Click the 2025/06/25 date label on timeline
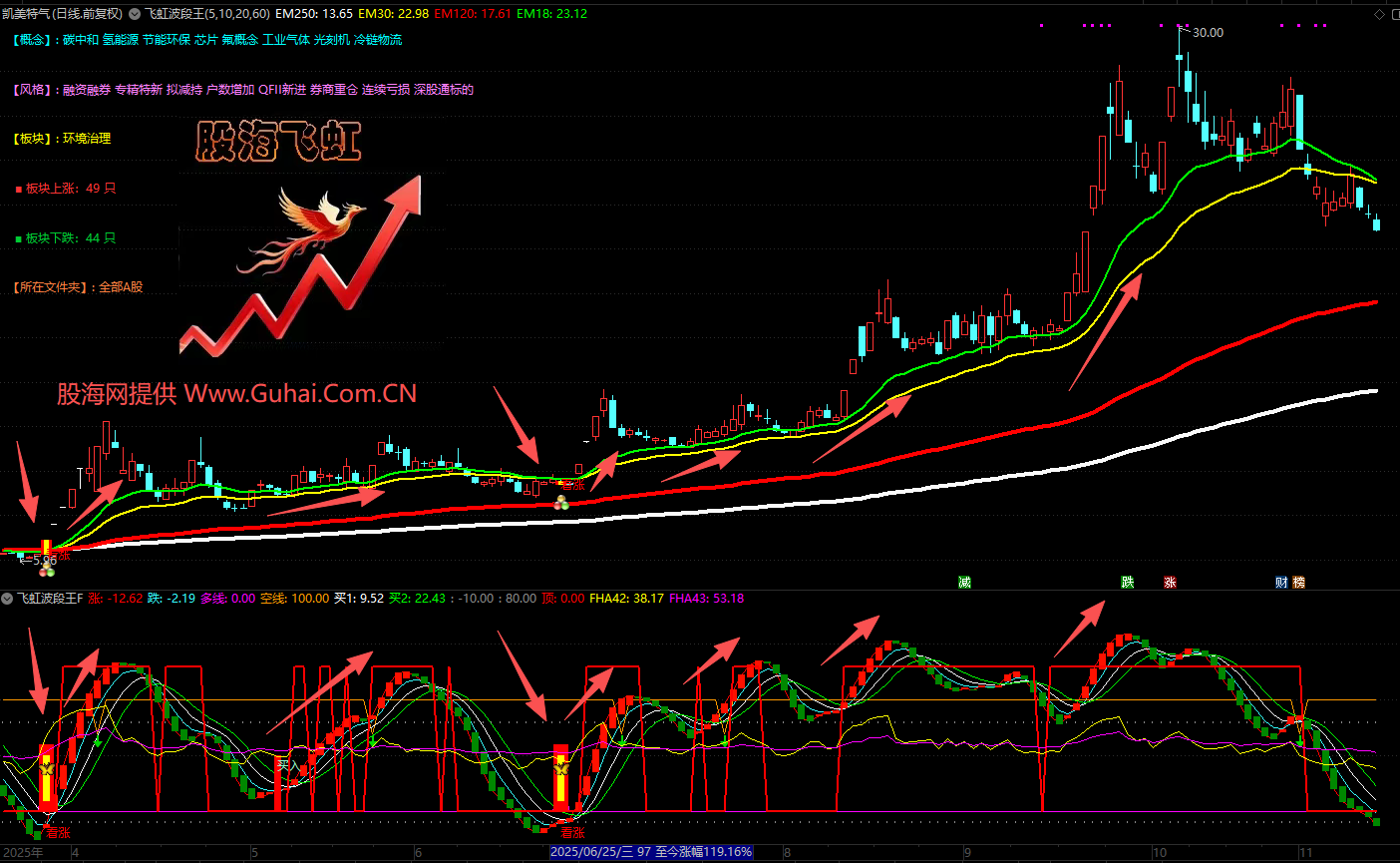 coord(592,853)
